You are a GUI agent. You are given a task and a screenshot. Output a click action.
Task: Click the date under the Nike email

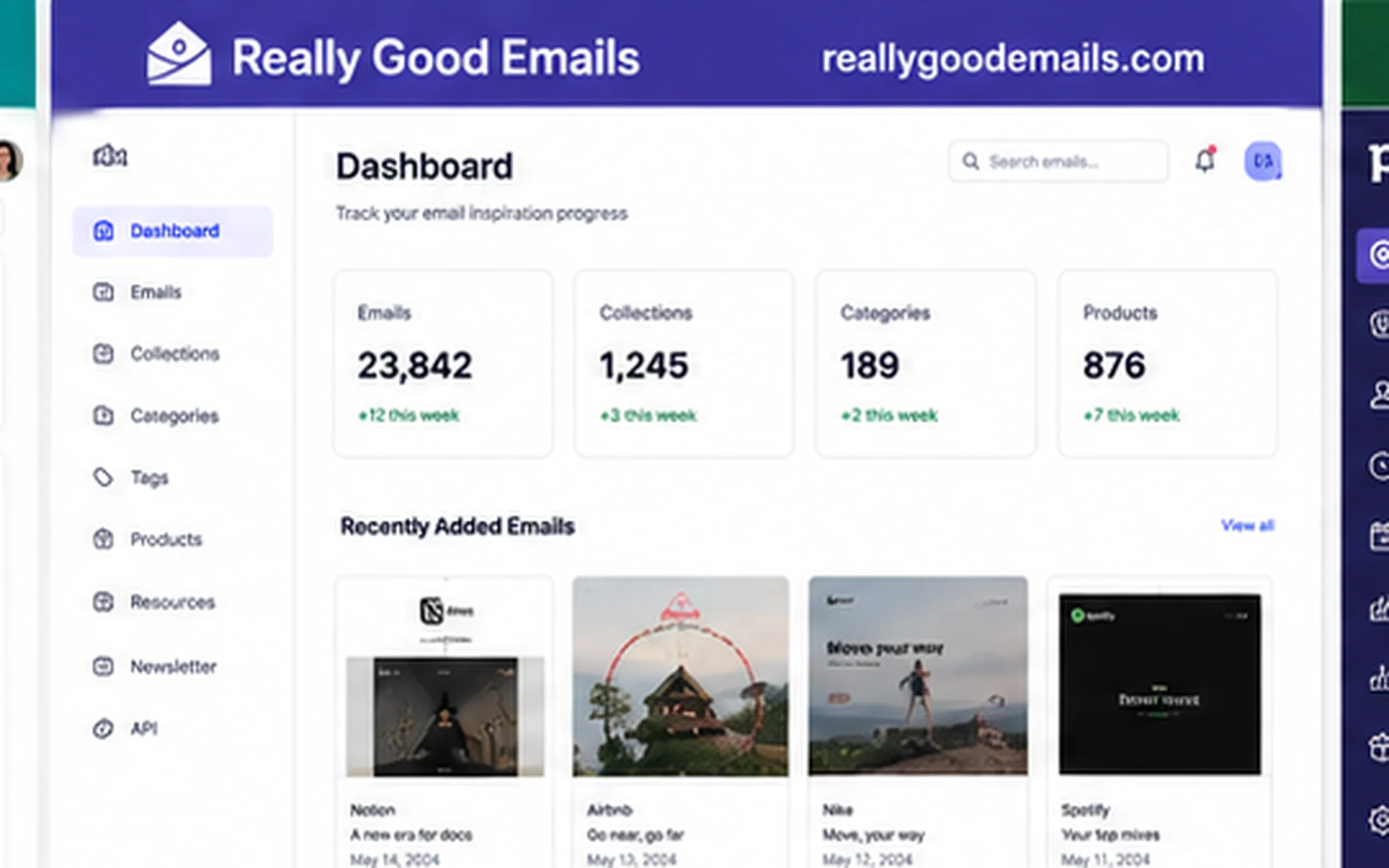pyautogui.click(x=867, y=859)
